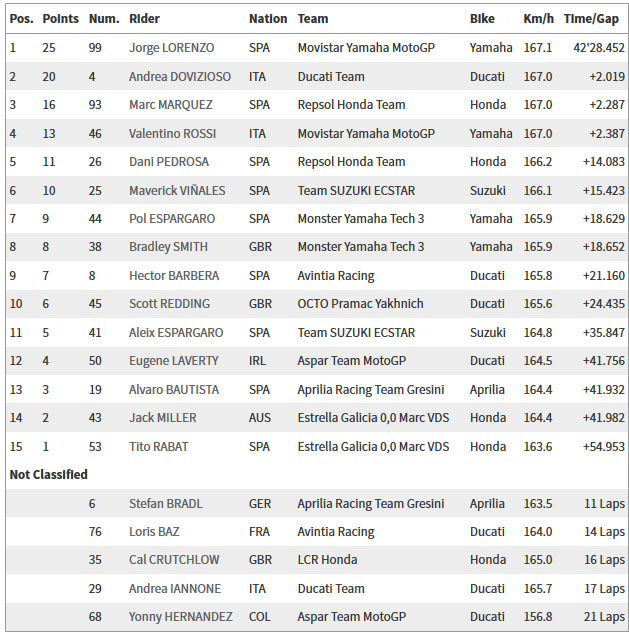
Task: Open Andrea IANNONE rider link
Action: 175,589
